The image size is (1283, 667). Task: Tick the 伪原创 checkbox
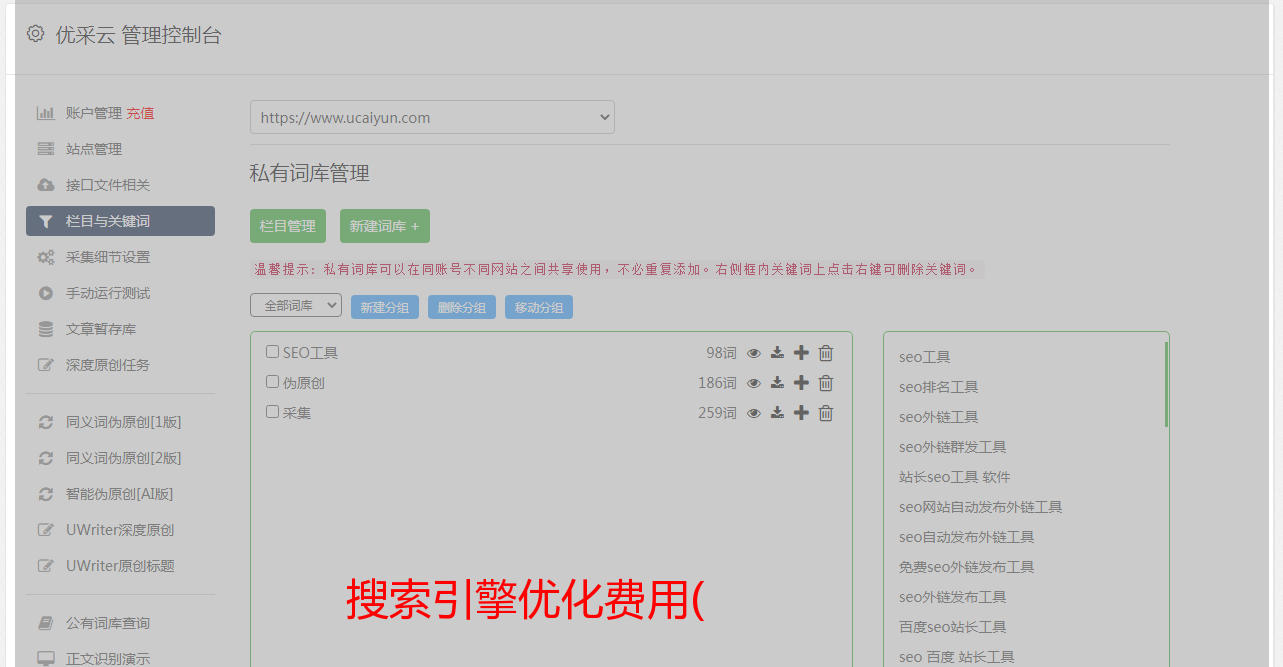[272, 382]
